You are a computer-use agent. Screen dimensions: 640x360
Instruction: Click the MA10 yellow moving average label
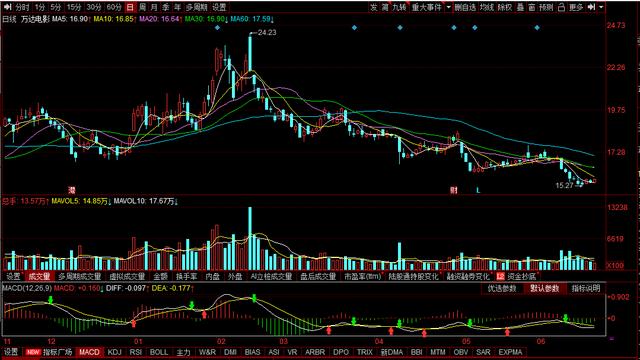point(114,19)
